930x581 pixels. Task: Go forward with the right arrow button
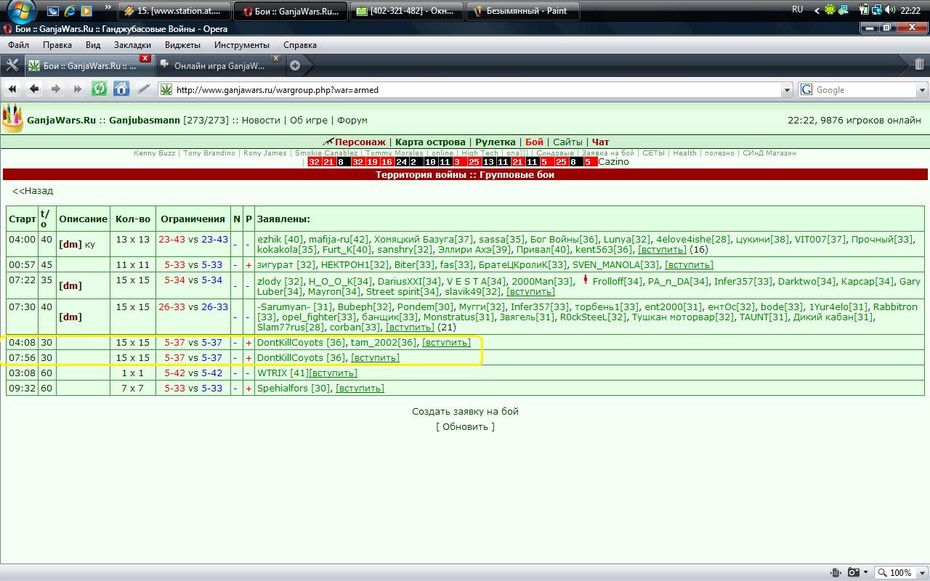tap(56, 90)
